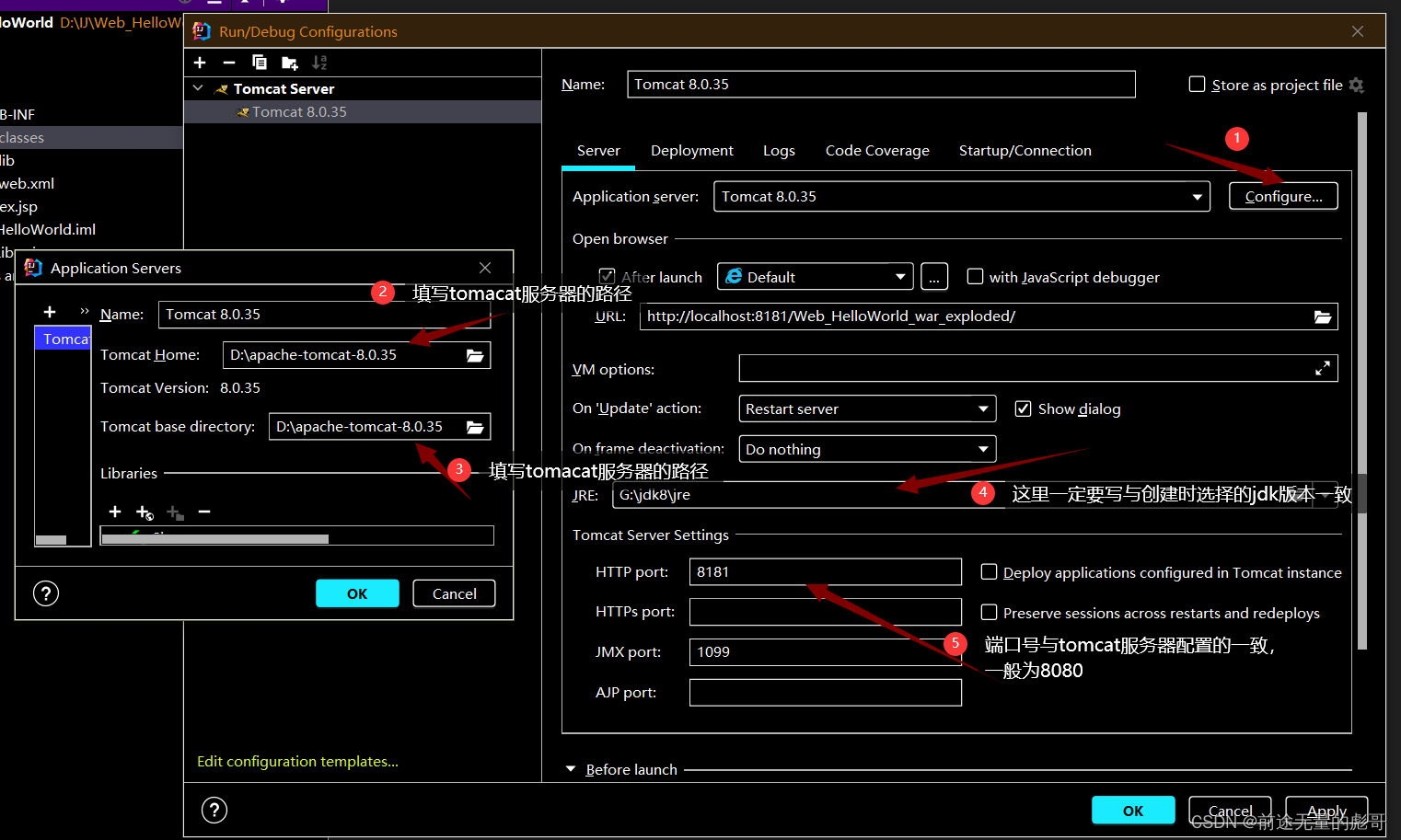Viewport: 1401px width, 840px height.
Task: Open On 'Update' action dropdown
Action: coord(867,408)
